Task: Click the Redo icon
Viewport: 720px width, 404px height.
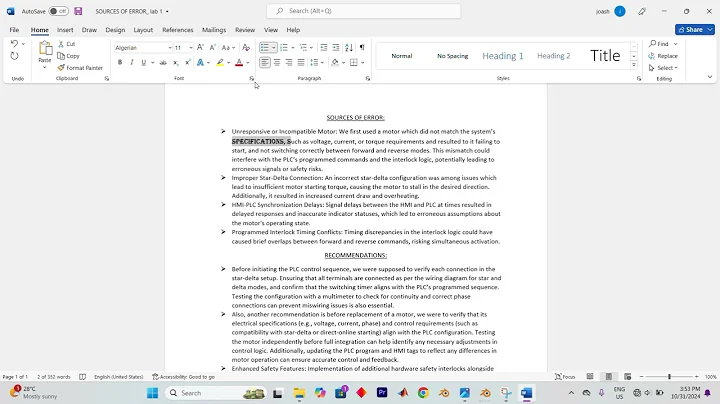Action: pos(14,56)
